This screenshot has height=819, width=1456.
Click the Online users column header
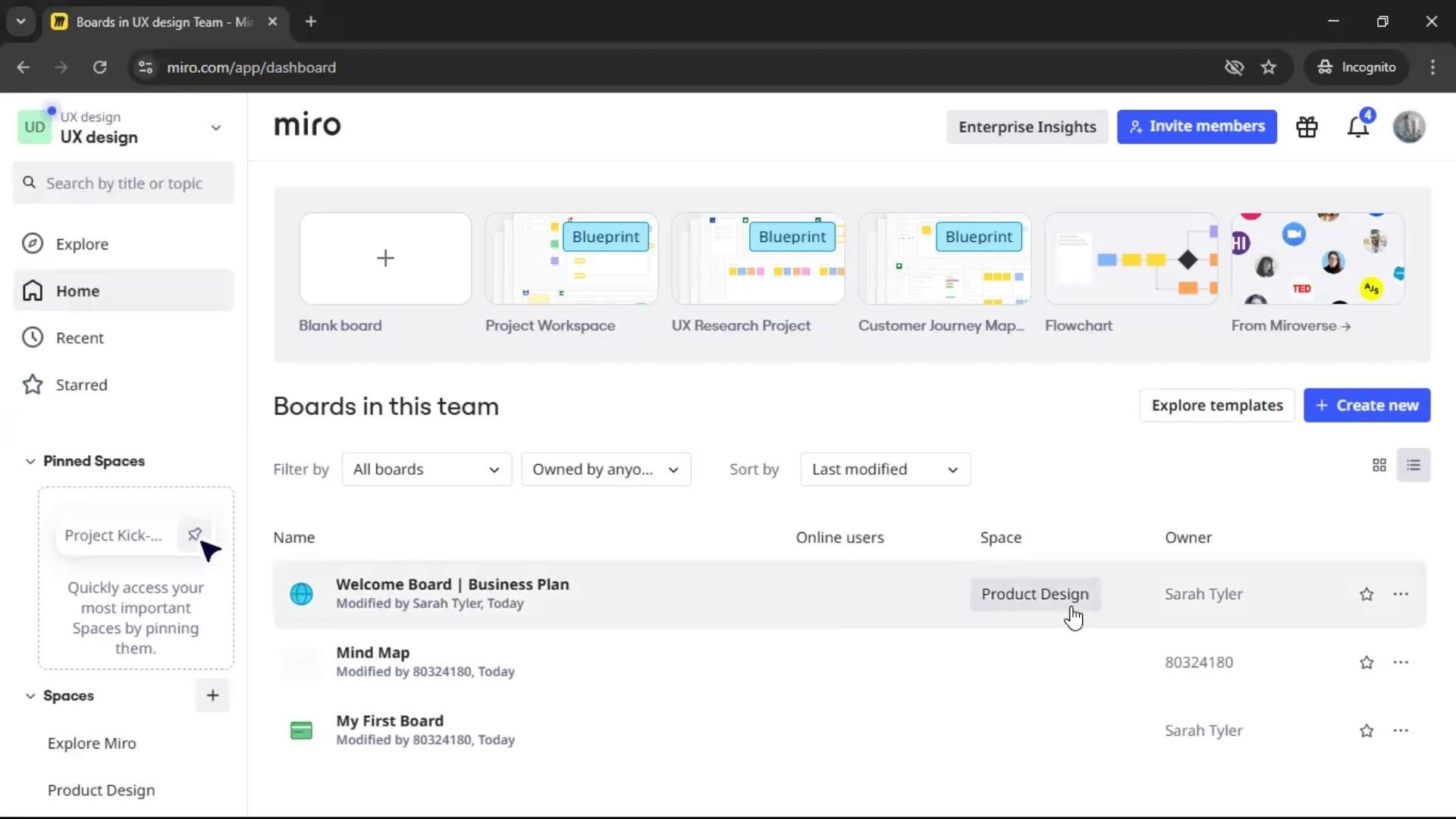[x=839, y=538]
